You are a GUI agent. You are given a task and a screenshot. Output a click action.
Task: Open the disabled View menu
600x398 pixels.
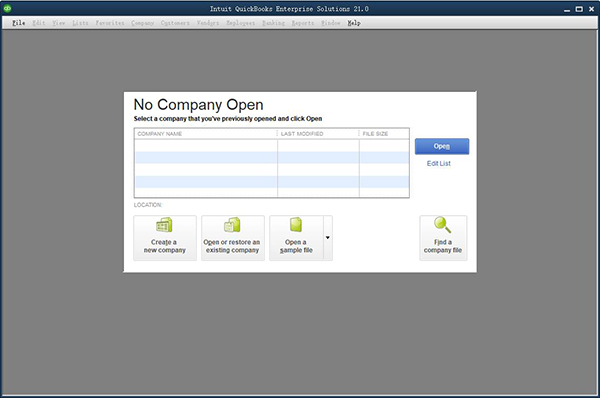[x=59, y=23]
